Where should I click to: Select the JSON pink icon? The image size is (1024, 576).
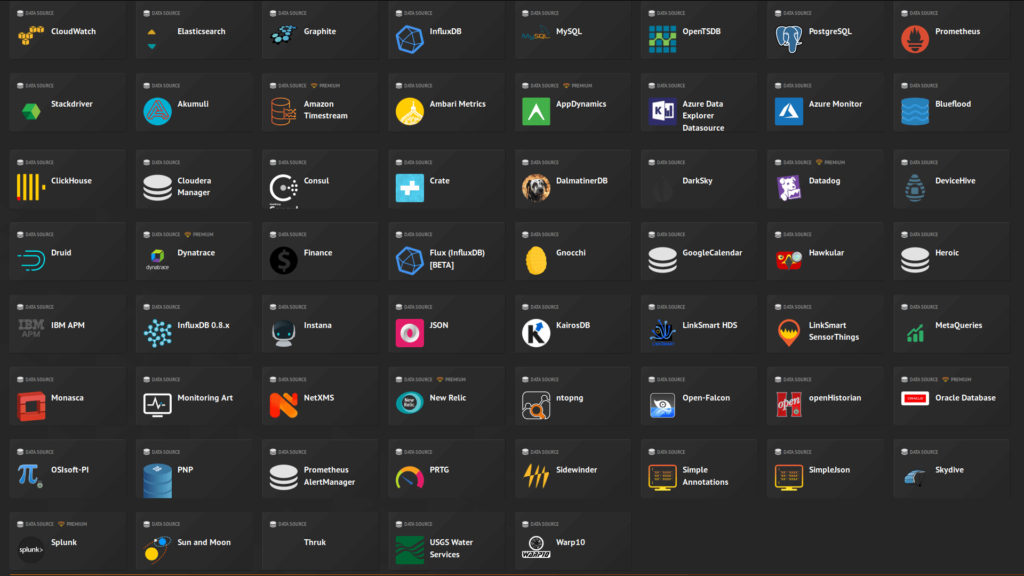tap(409, 333)
